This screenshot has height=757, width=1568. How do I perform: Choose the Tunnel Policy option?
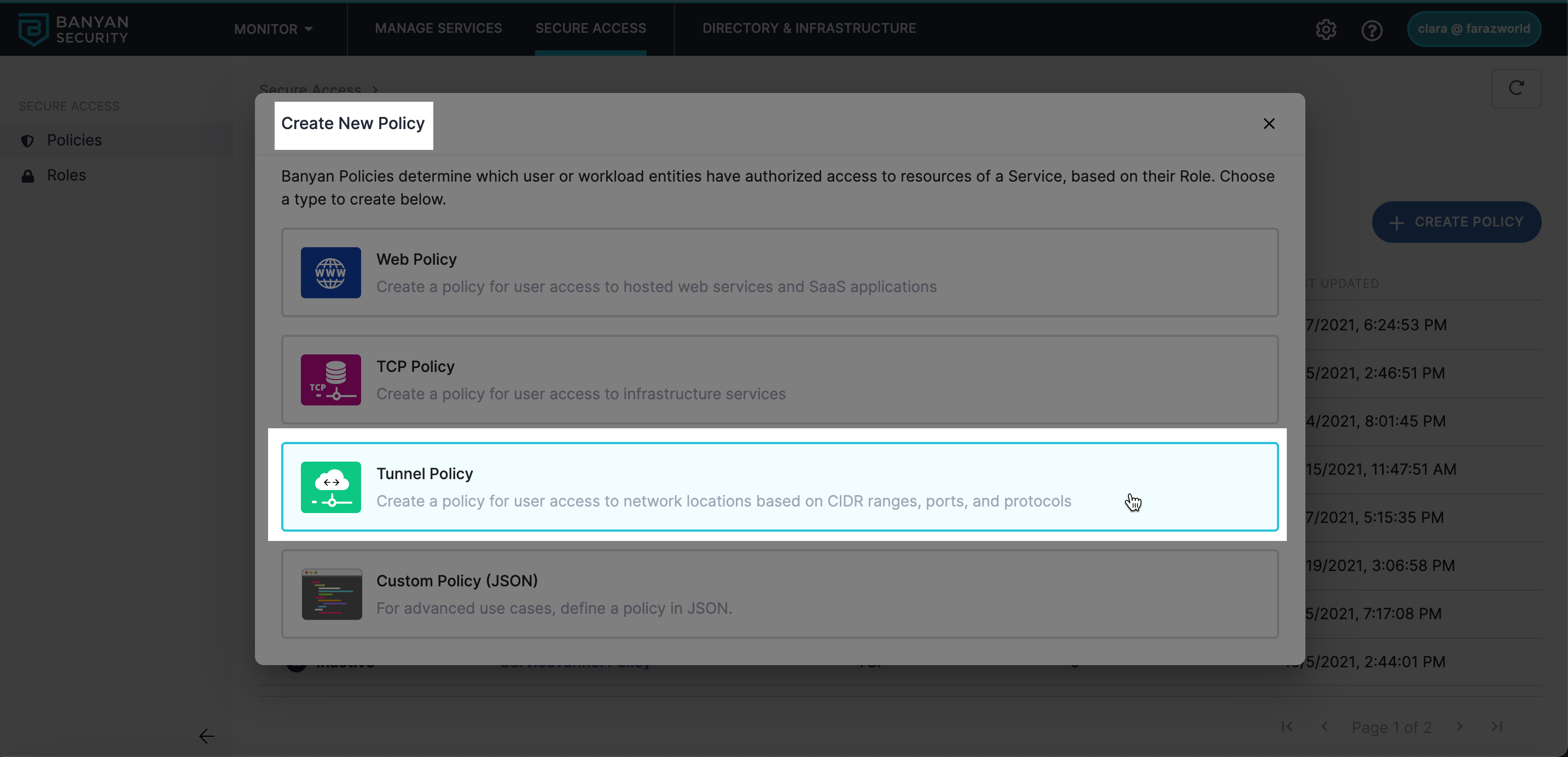tap(779, 487)
